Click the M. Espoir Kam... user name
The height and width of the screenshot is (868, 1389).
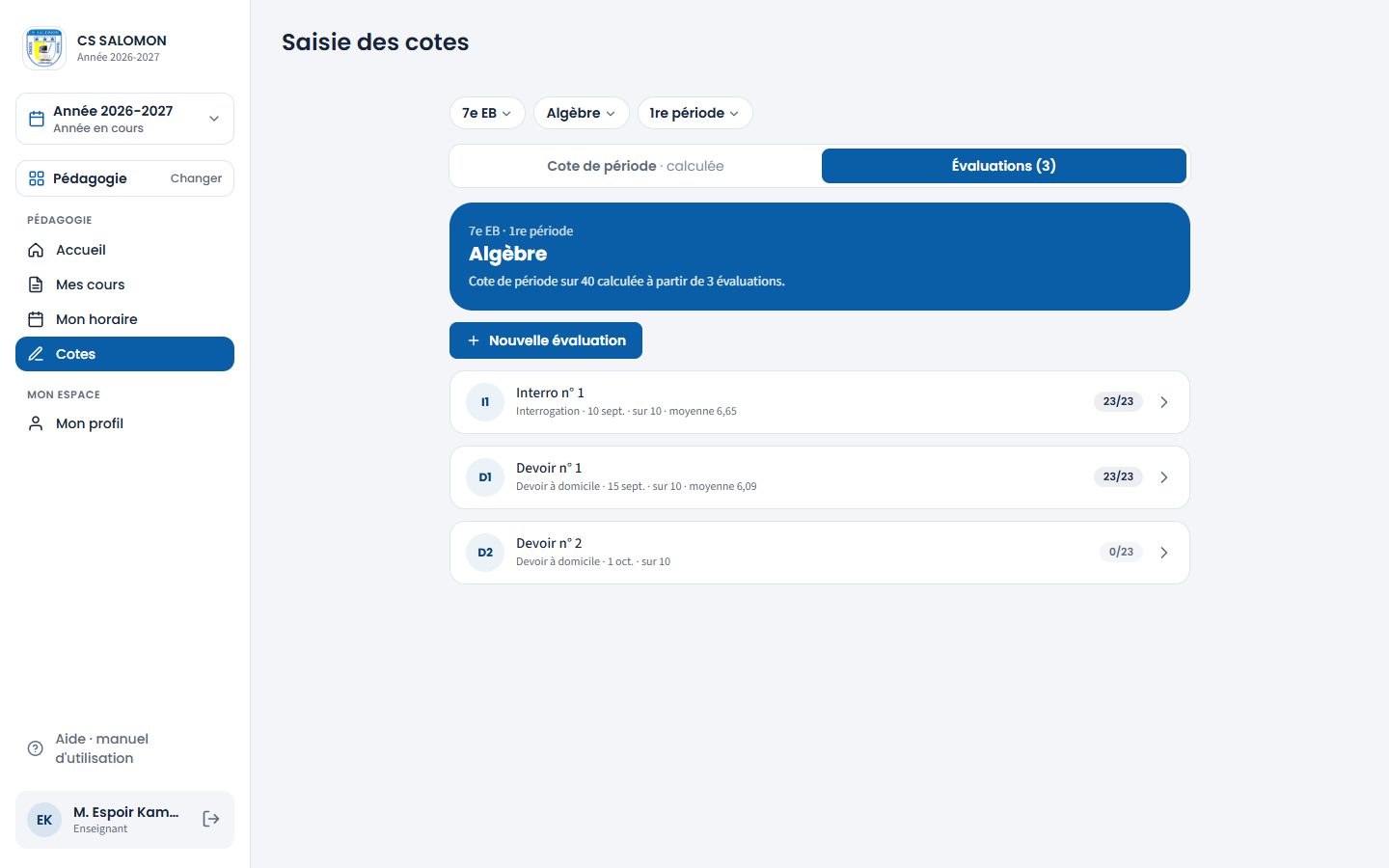tap(126, 812)
